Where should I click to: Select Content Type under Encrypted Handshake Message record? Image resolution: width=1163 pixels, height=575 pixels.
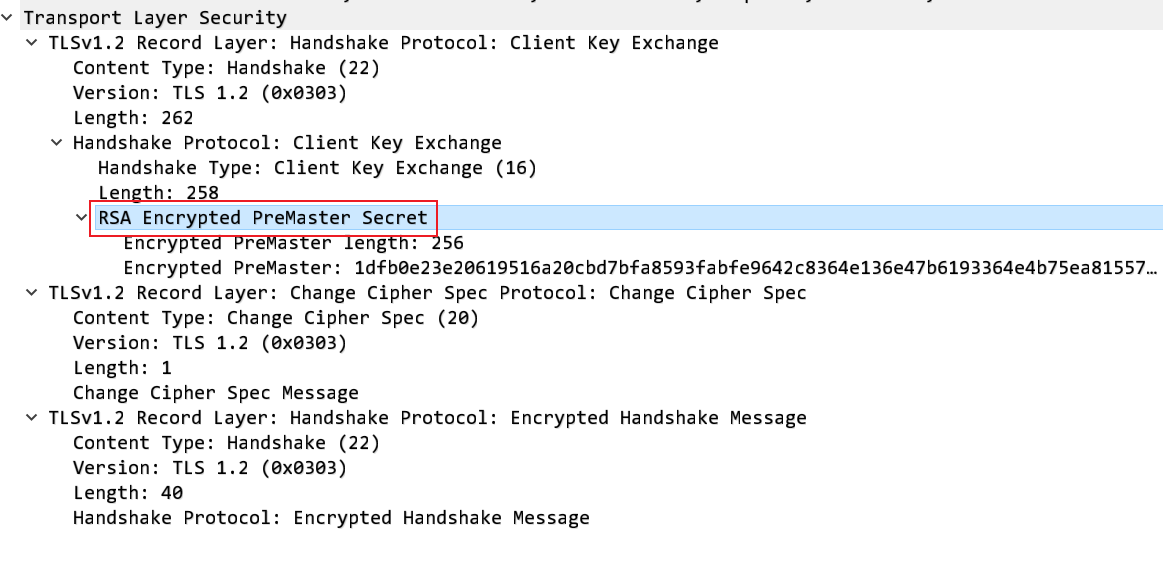[226, 443]
